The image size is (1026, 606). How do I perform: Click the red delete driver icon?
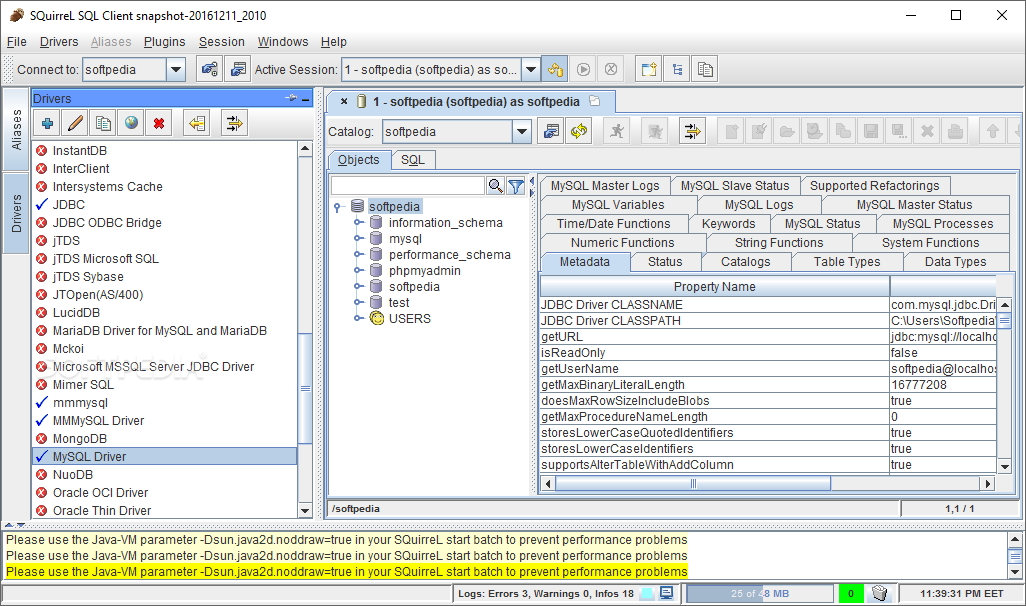(159, 123)
